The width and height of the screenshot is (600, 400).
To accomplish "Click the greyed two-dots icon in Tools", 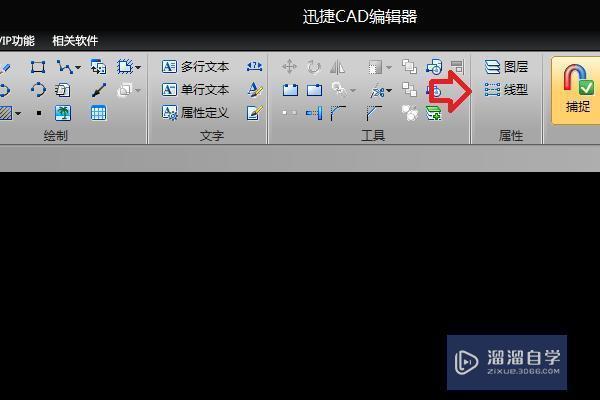I will click(x=290, y=113).
